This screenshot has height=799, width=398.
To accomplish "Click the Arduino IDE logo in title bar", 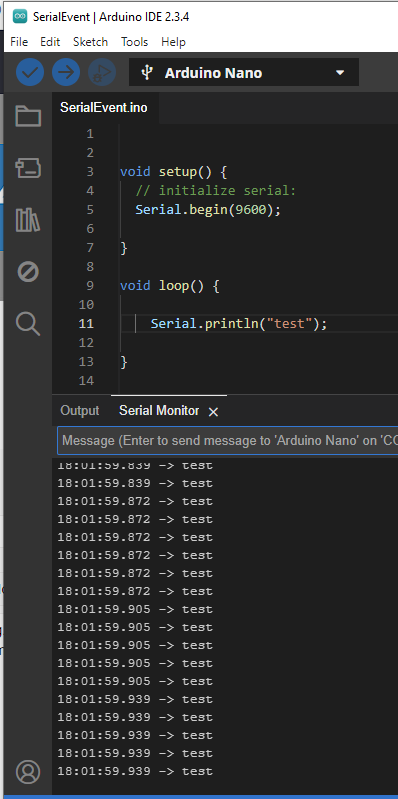I will pos(20,16).
